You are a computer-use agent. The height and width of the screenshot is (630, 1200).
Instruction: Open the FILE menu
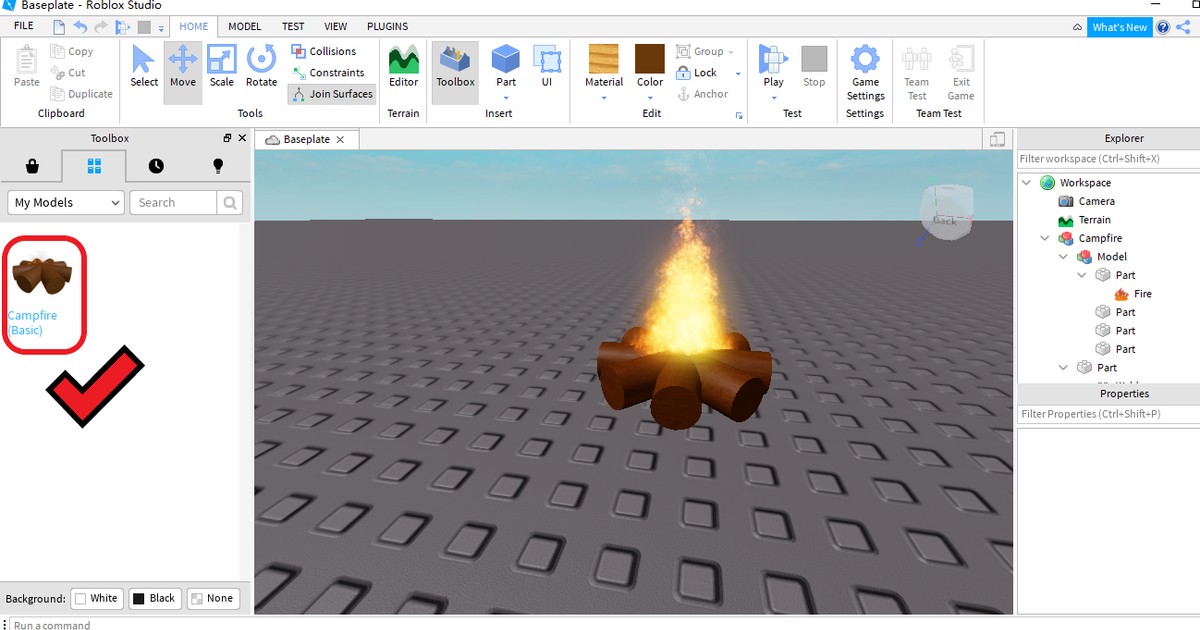(x=24, y=26)
